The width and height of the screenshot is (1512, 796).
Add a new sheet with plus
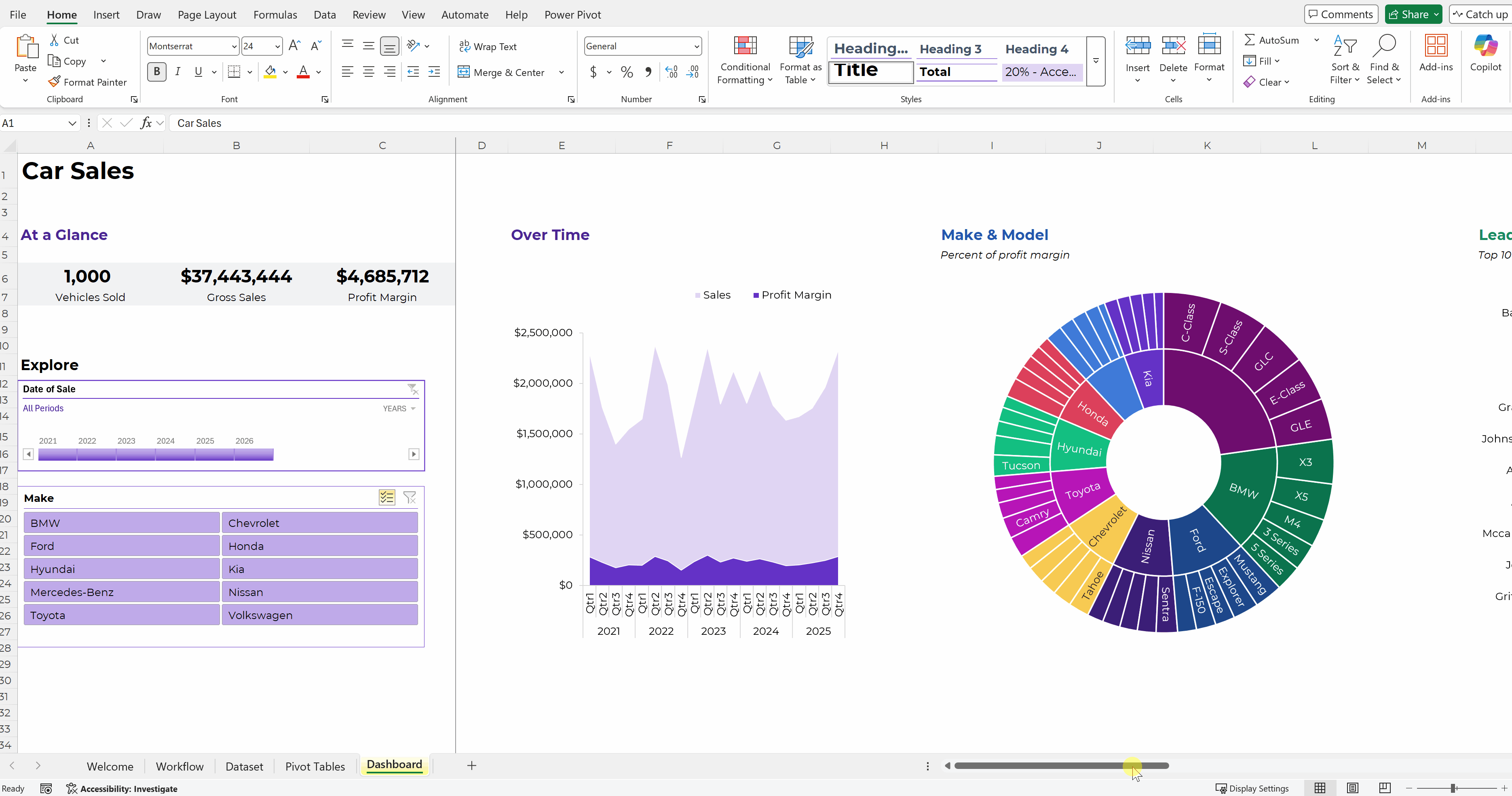[x=471, y=766]
